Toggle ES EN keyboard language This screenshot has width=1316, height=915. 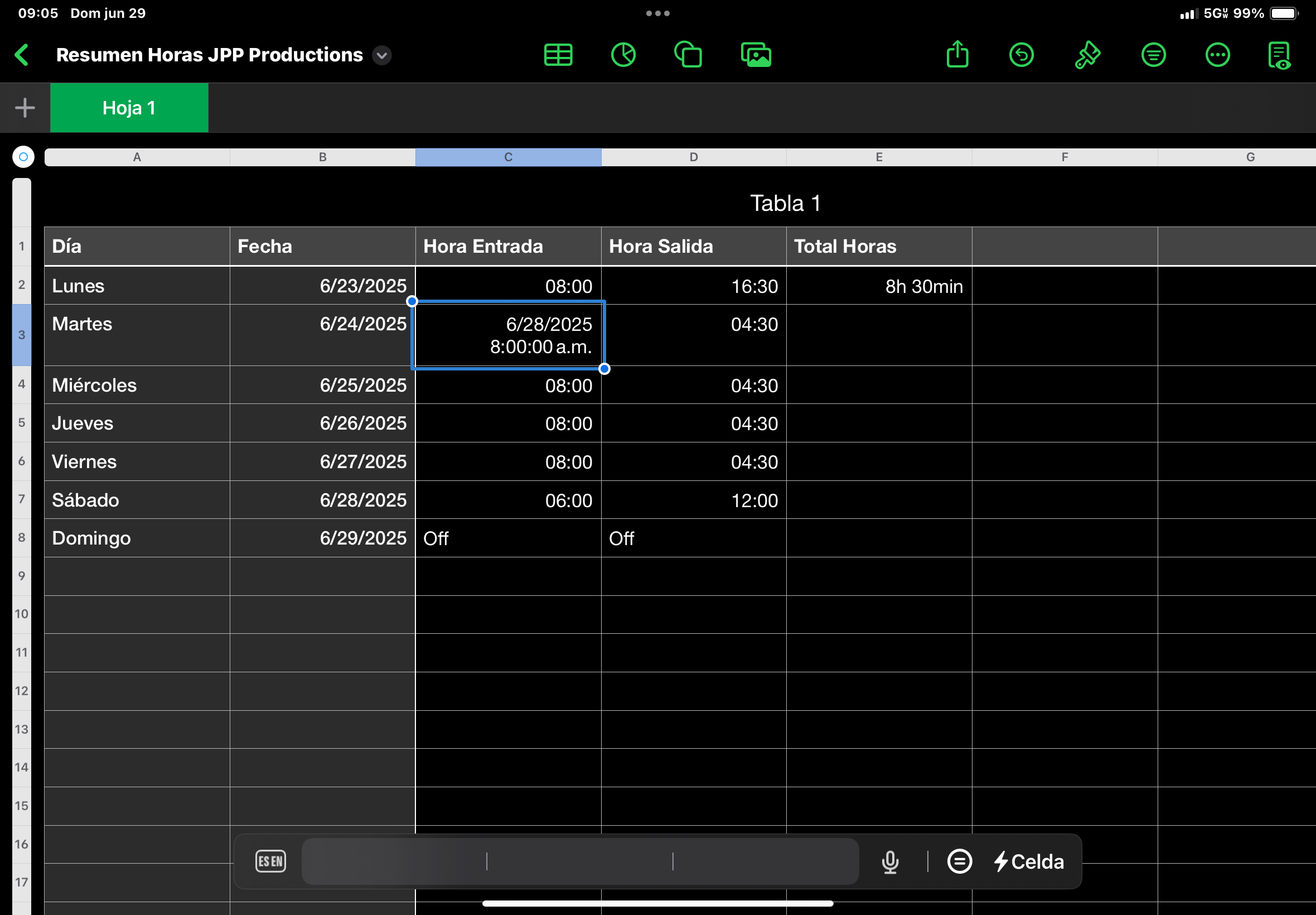270,861
